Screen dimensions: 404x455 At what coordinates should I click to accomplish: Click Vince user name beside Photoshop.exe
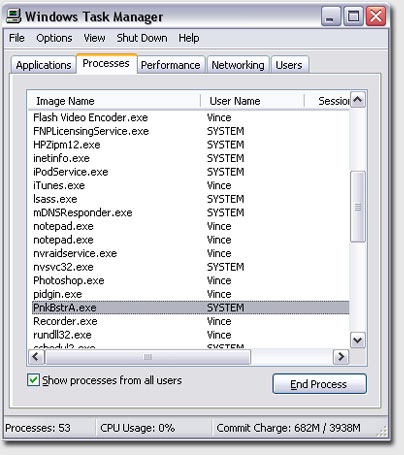click(x=219, y=281)
